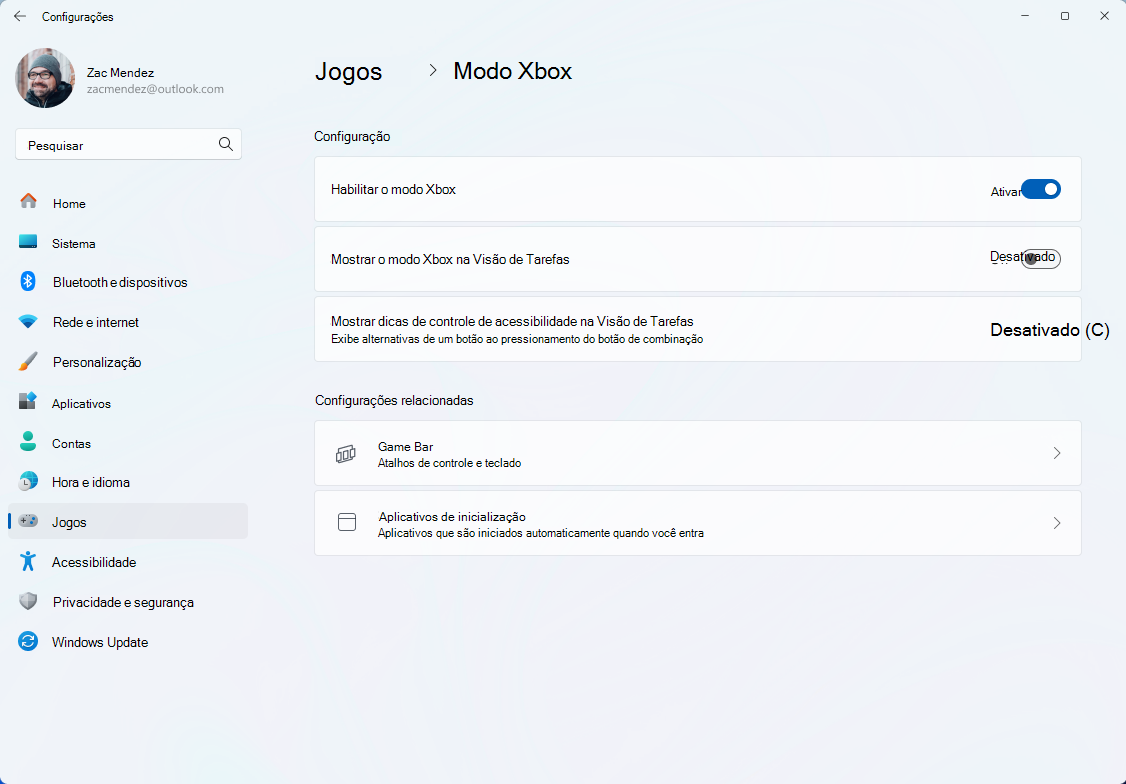Image resolution: width=1126 pixels, height=784 pixels.
Task: Go to Hora e idioma
Action: 128,482
